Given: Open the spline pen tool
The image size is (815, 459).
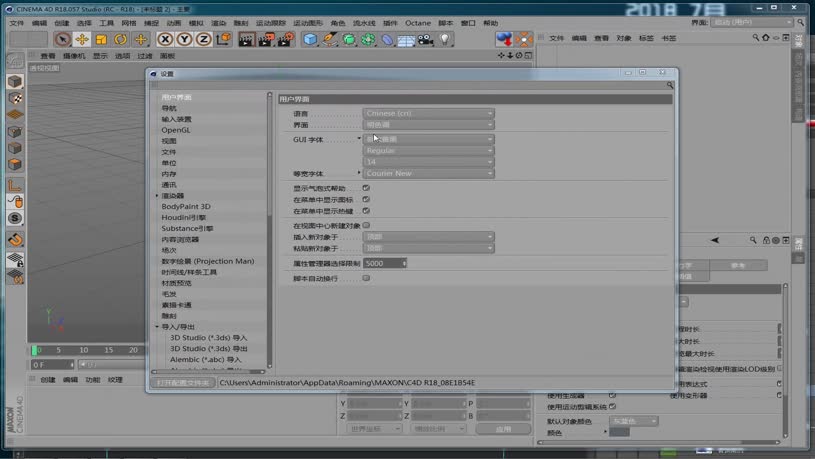Looking at the screenshot, I should coord(330,39).
